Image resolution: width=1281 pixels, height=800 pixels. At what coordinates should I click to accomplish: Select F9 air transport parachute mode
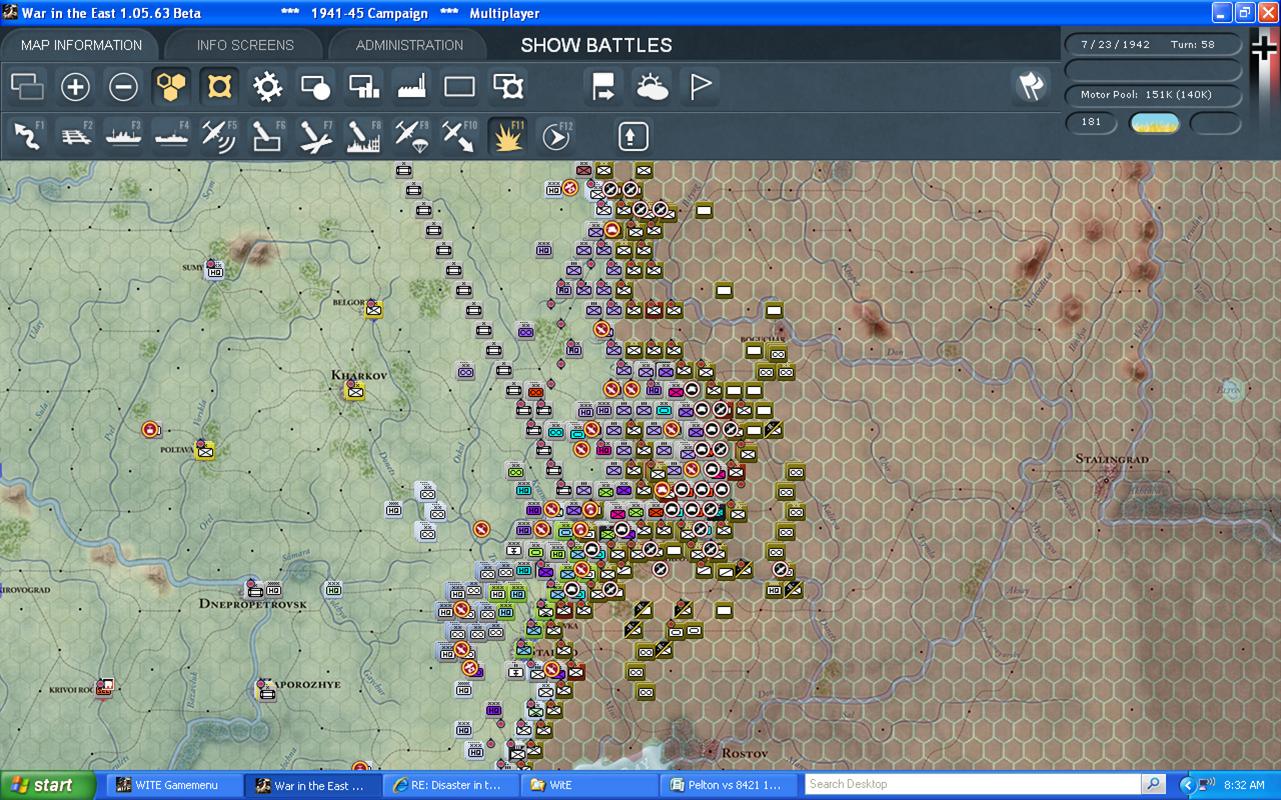click(412, 136)
